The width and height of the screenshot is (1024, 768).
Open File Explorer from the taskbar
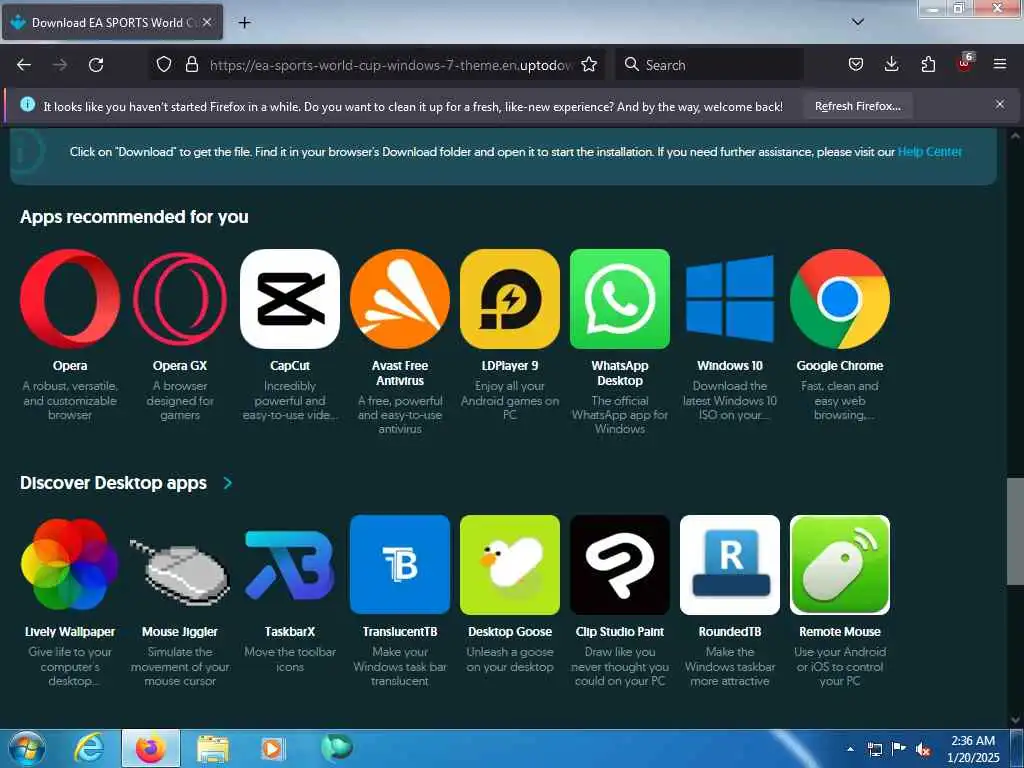click(213, 749)
